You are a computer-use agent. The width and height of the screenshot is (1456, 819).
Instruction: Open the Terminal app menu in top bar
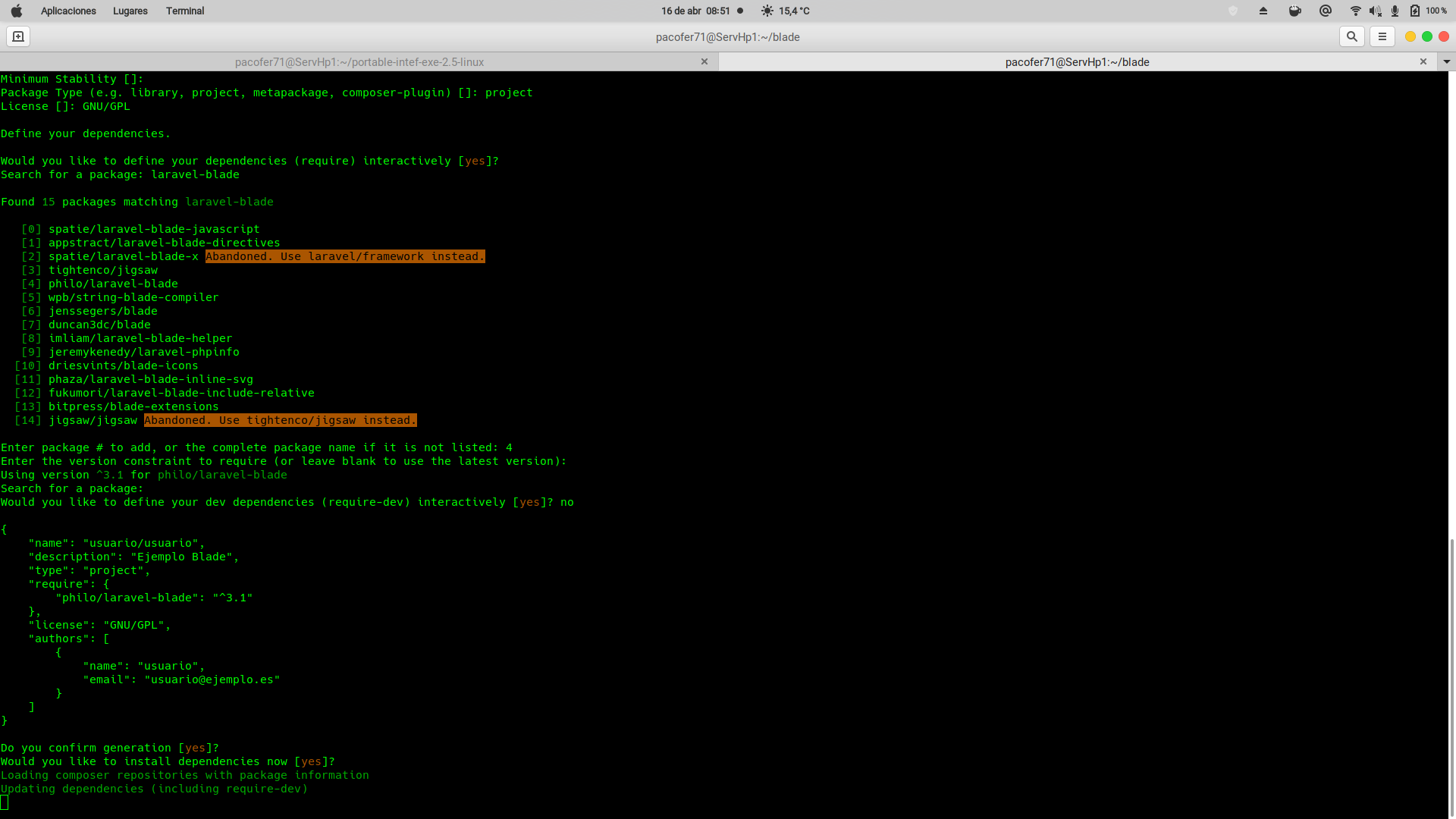[185, 11]
